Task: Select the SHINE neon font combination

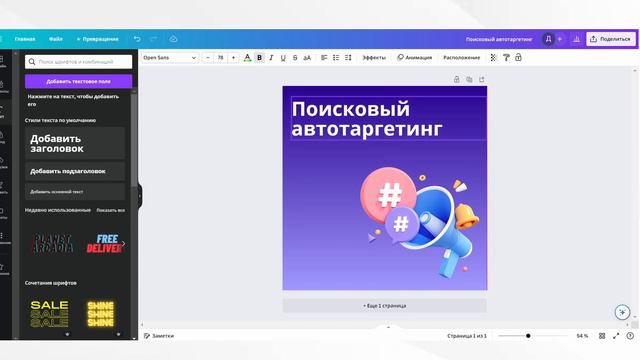Action: point(100,314)
